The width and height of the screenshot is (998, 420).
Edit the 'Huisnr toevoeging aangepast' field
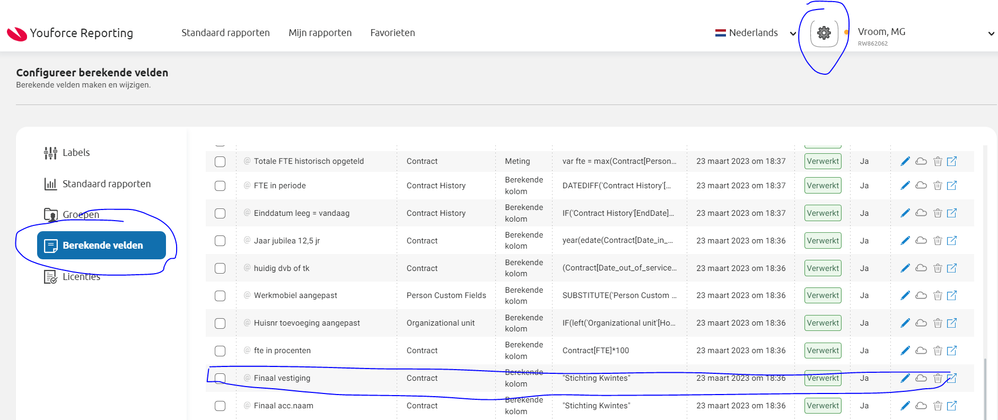click(906, 323)
